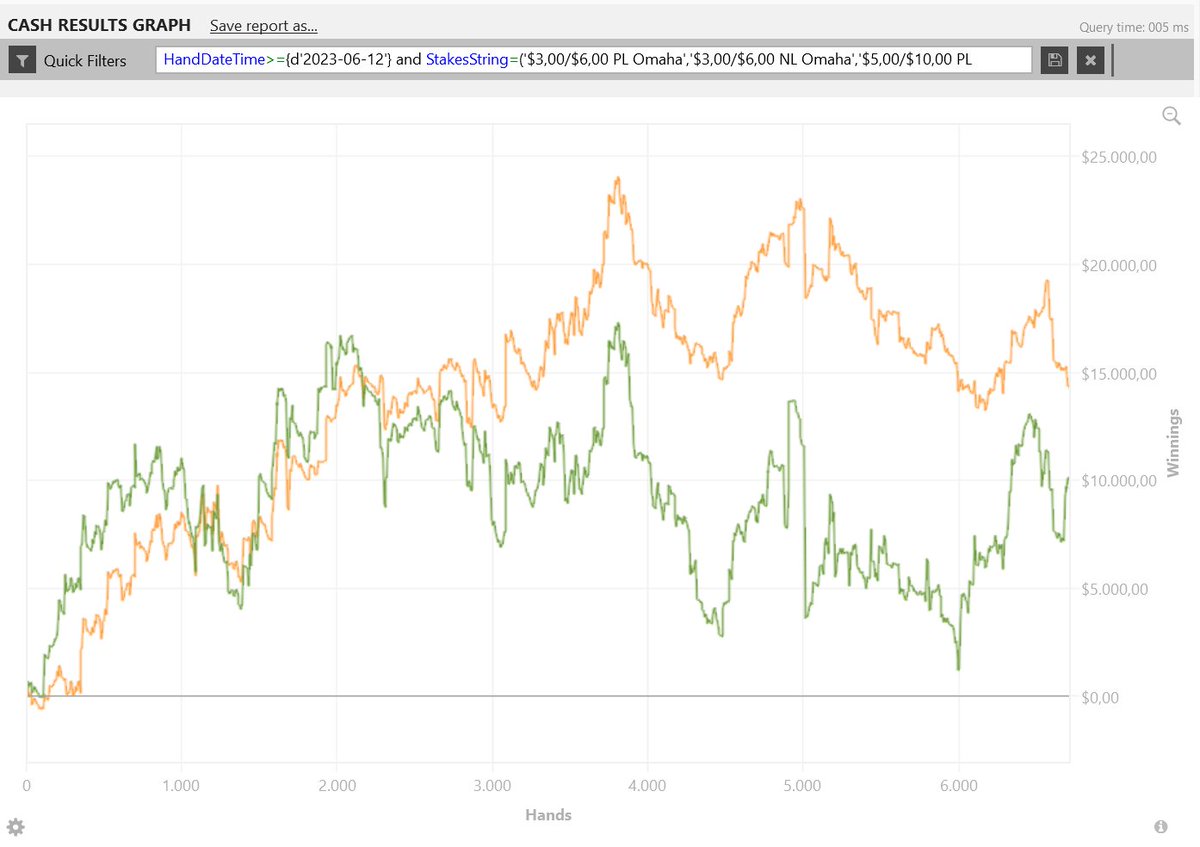Select the 1.000 hands axis tick
The width and height of the screenshot is (1200, 847).
181,786
